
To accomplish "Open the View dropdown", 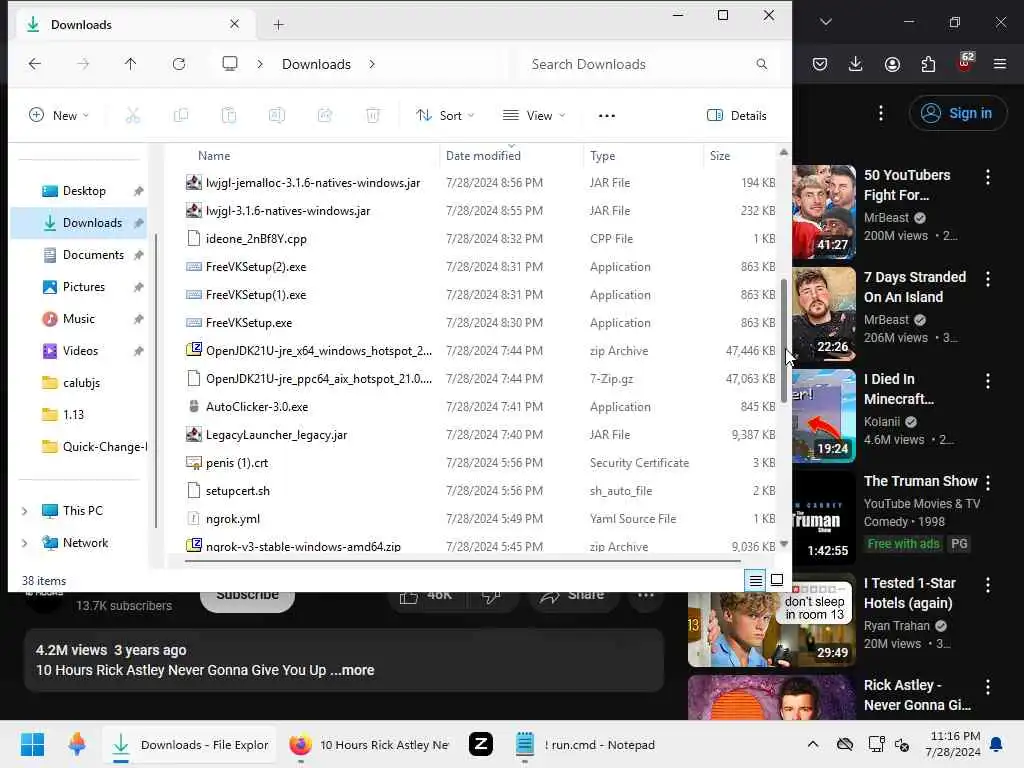I will 534,116.
